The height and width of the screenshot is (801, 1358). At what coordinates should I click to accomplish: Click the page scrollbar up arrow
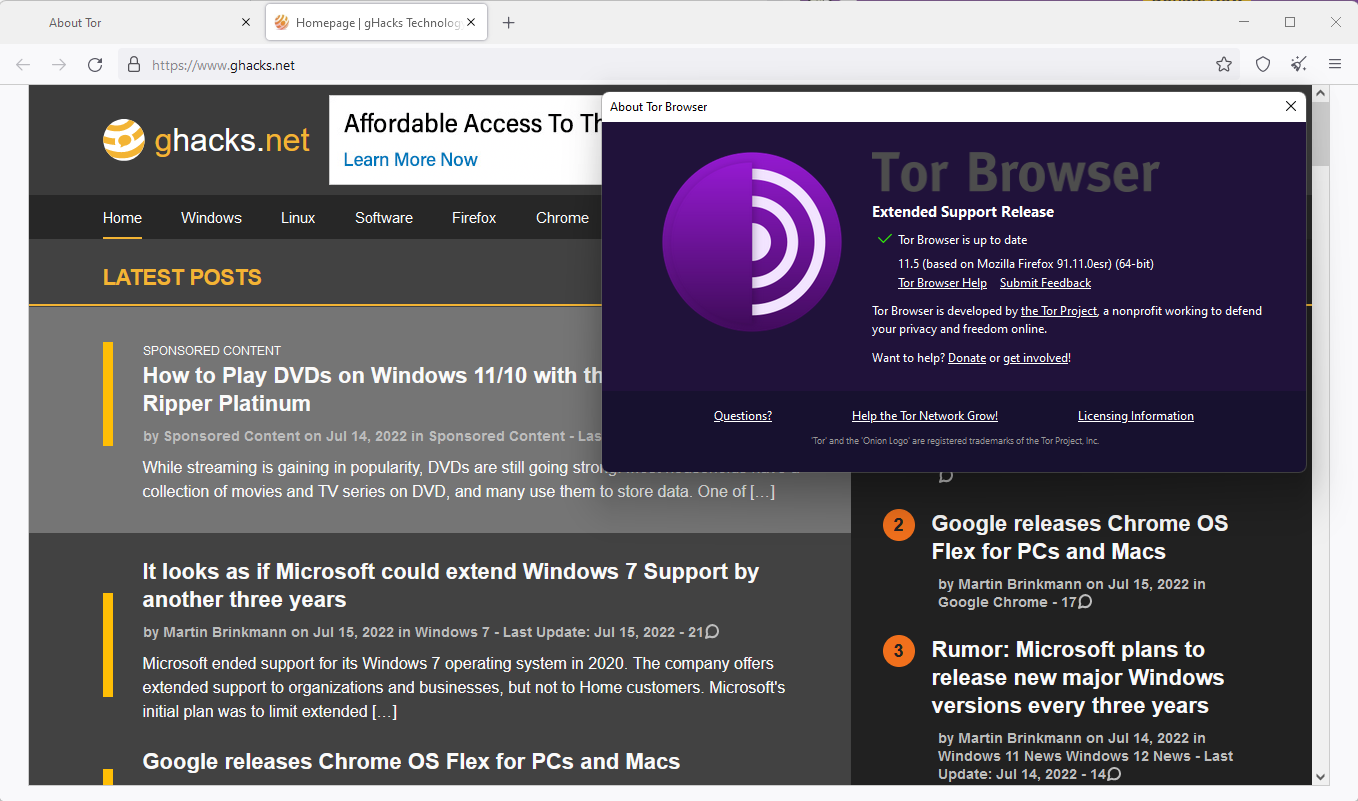pyautogui.click(x=1320, y=93)
